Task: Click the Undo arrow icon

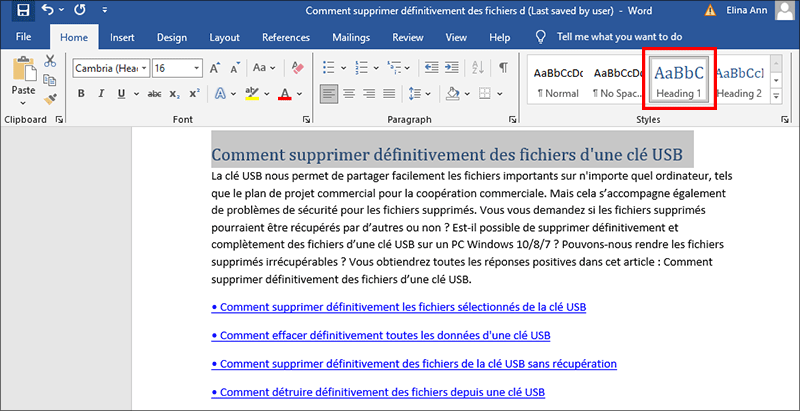Action: [47, 10]
